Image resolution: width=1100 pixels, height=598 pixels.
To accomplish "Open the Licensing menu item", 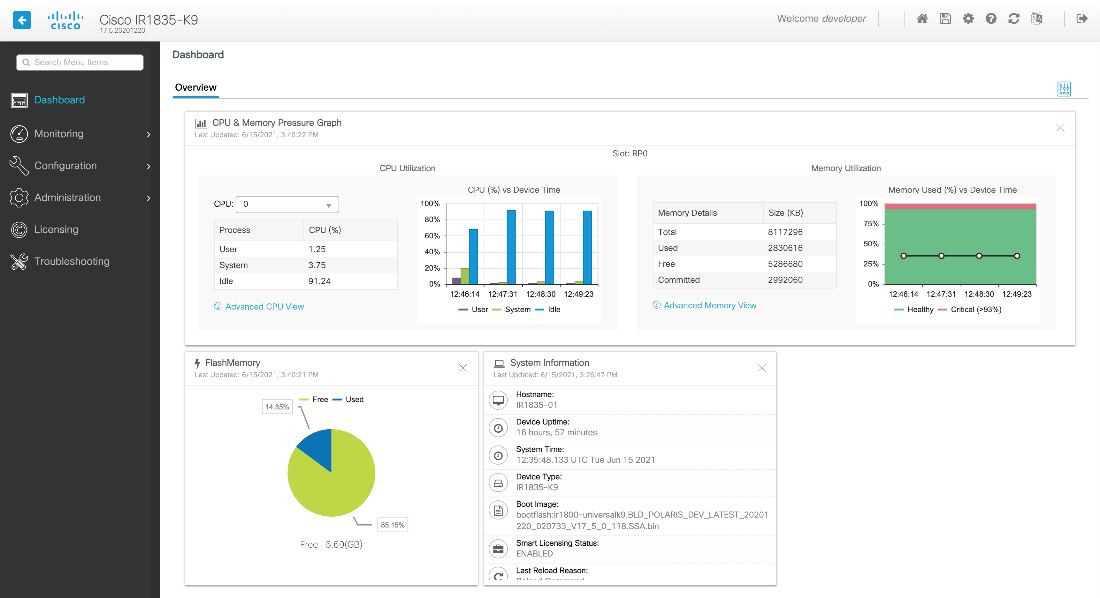I will 56,230.
